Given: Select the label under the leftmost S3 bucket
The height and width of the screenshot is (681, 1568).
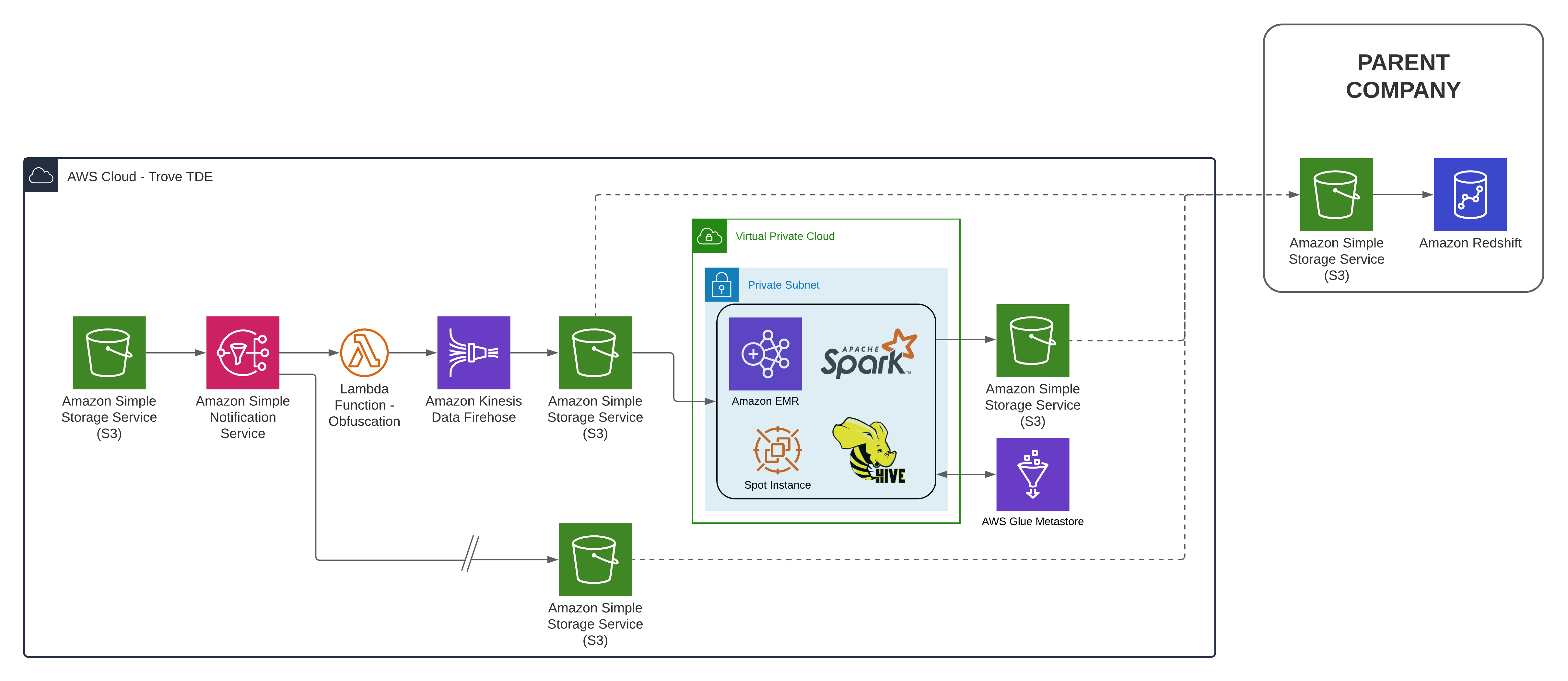Looking at the screenshot, I should [109, 417].
